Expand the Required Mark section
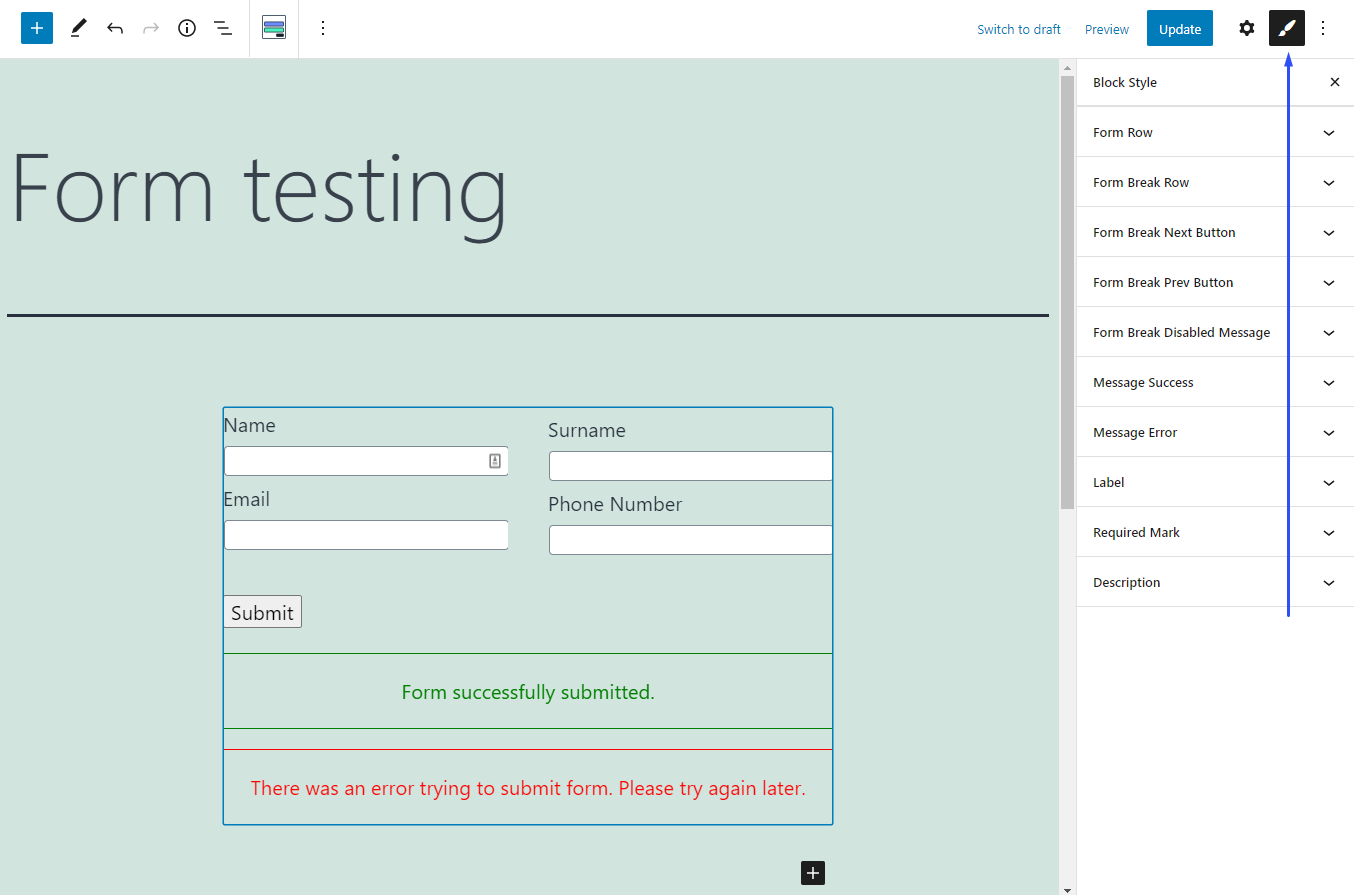The height and width of the screenshot is (895, 1354). click(1215, 532)
